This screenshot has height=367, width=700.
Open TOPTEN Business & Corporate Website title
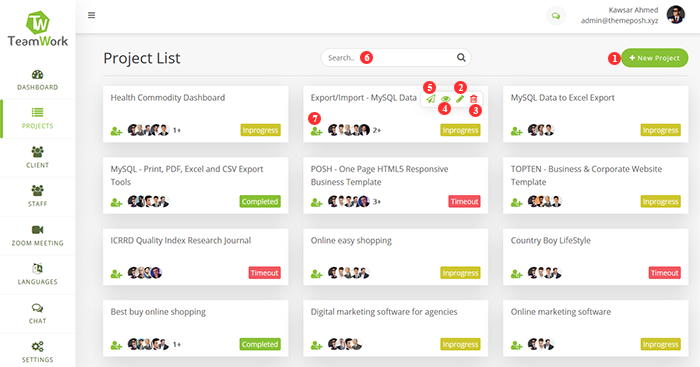coord(586,175)
